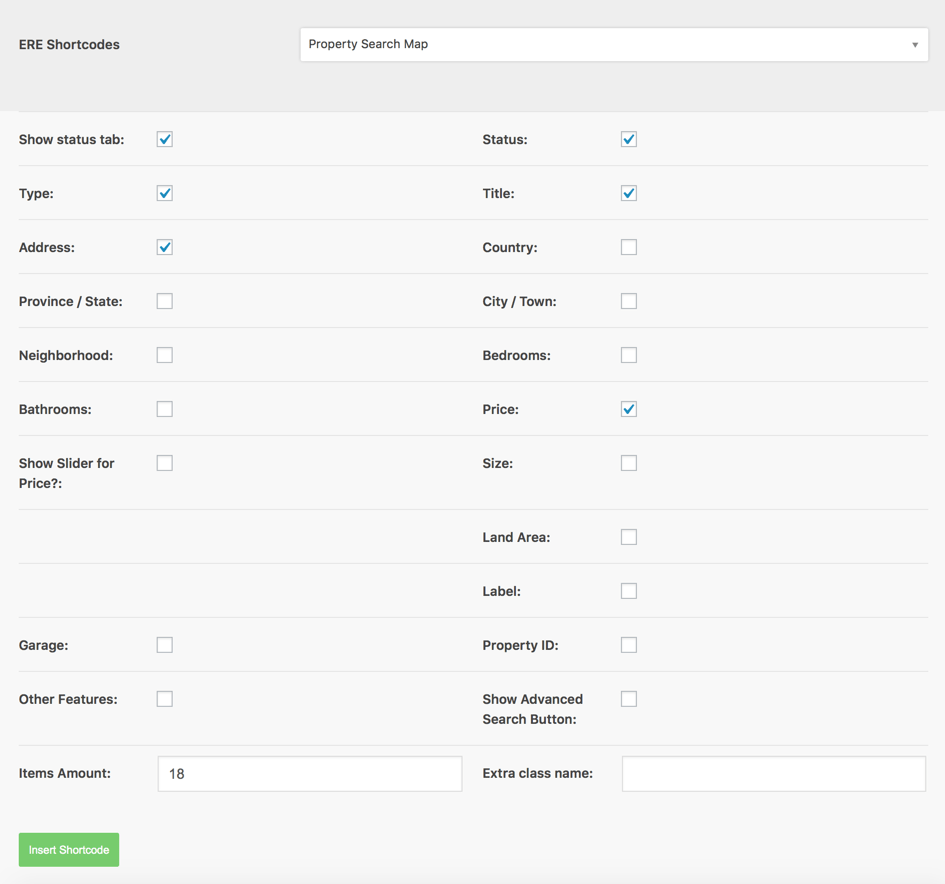Check the Bedrooms checkbox
Screen dimensions: 945x884
tap(629, 355)
